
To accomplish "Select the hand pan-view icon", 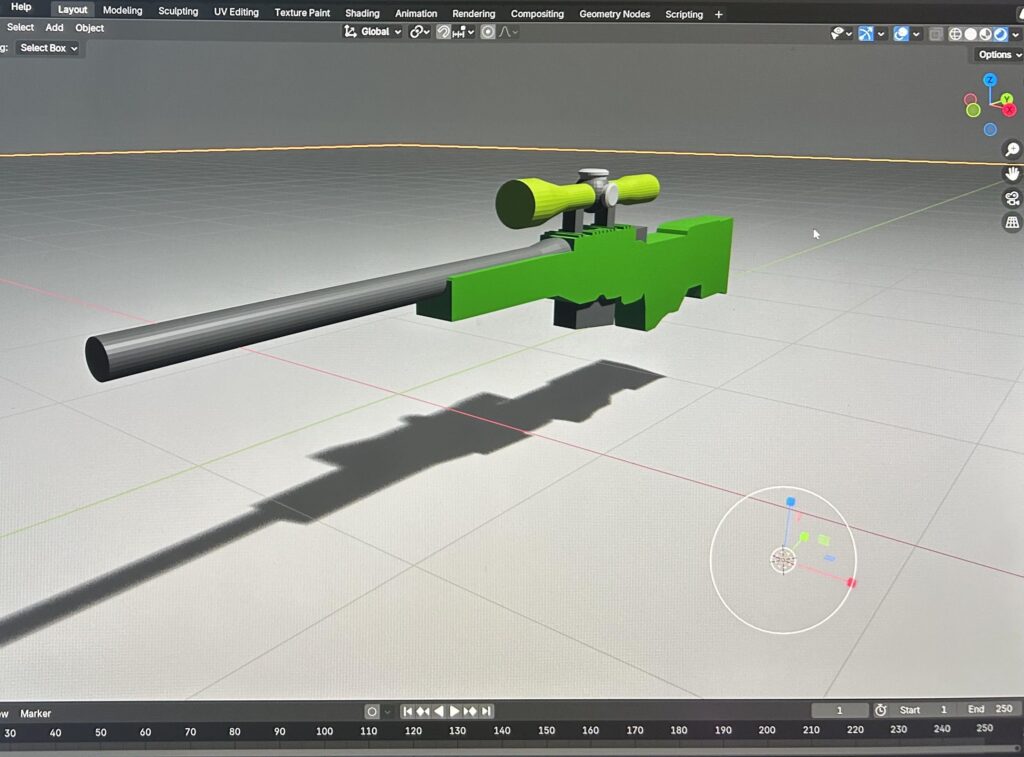I will pos(1011,174).
